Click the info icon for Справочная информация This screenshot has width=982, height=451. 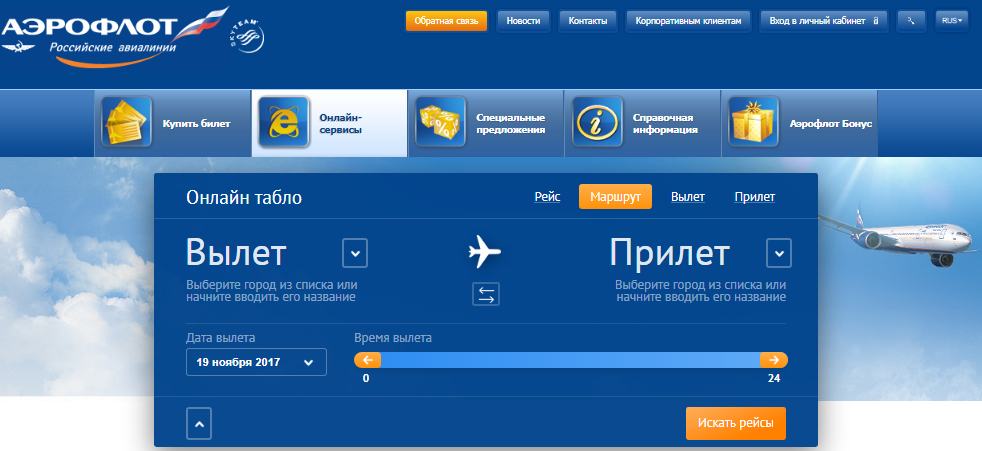point(597,123)
